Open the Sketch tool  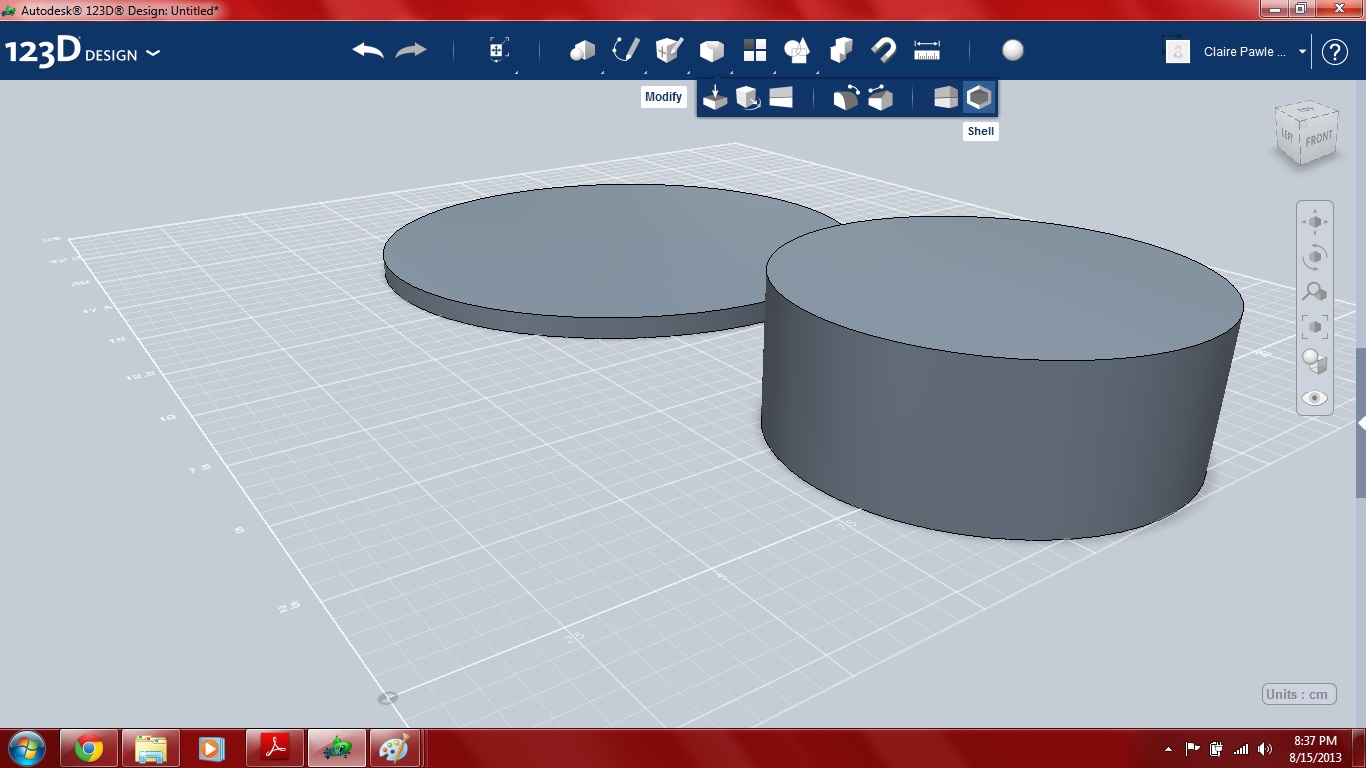tap(625, 51)
